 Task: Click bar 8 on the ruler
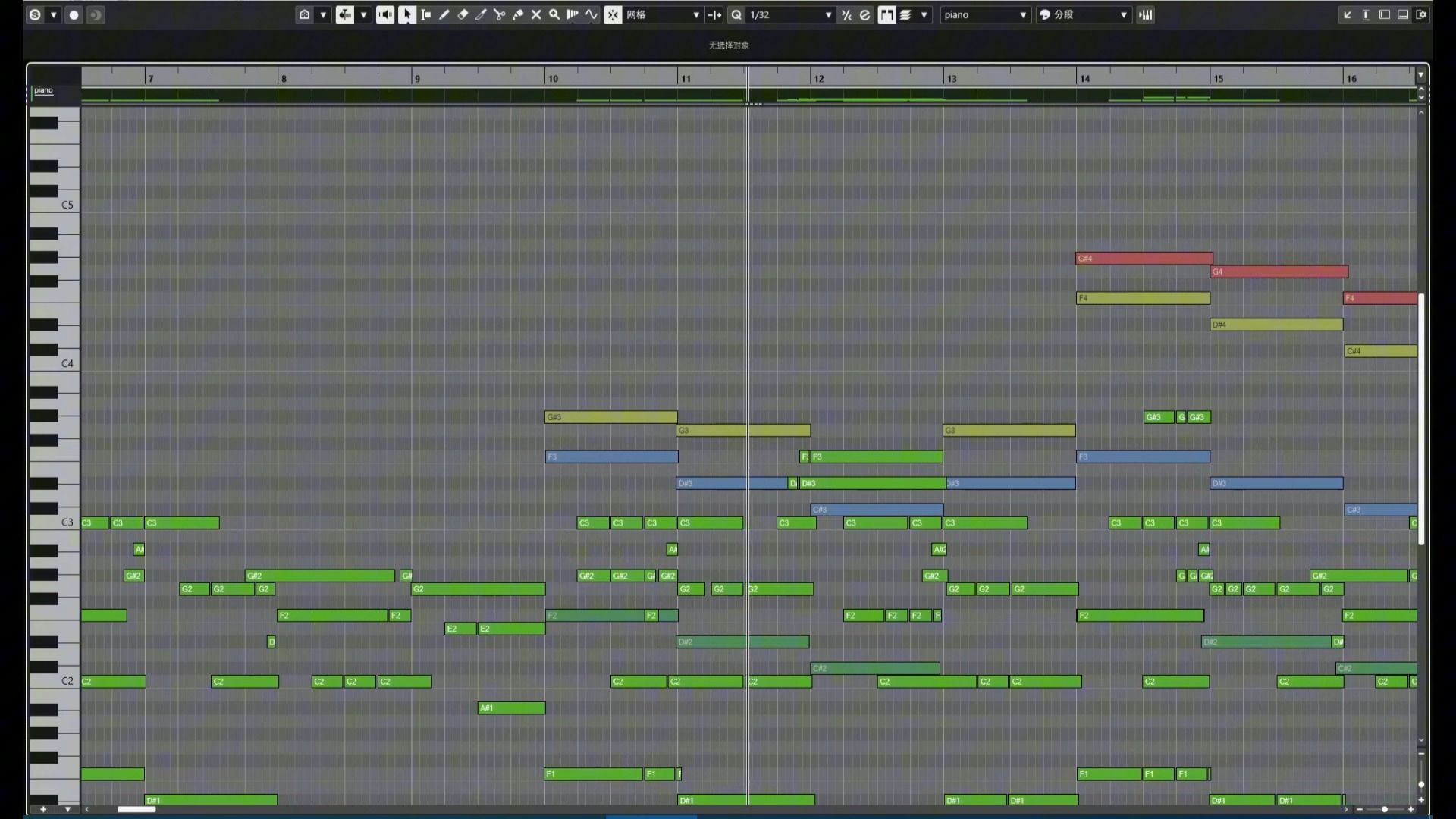284,78
